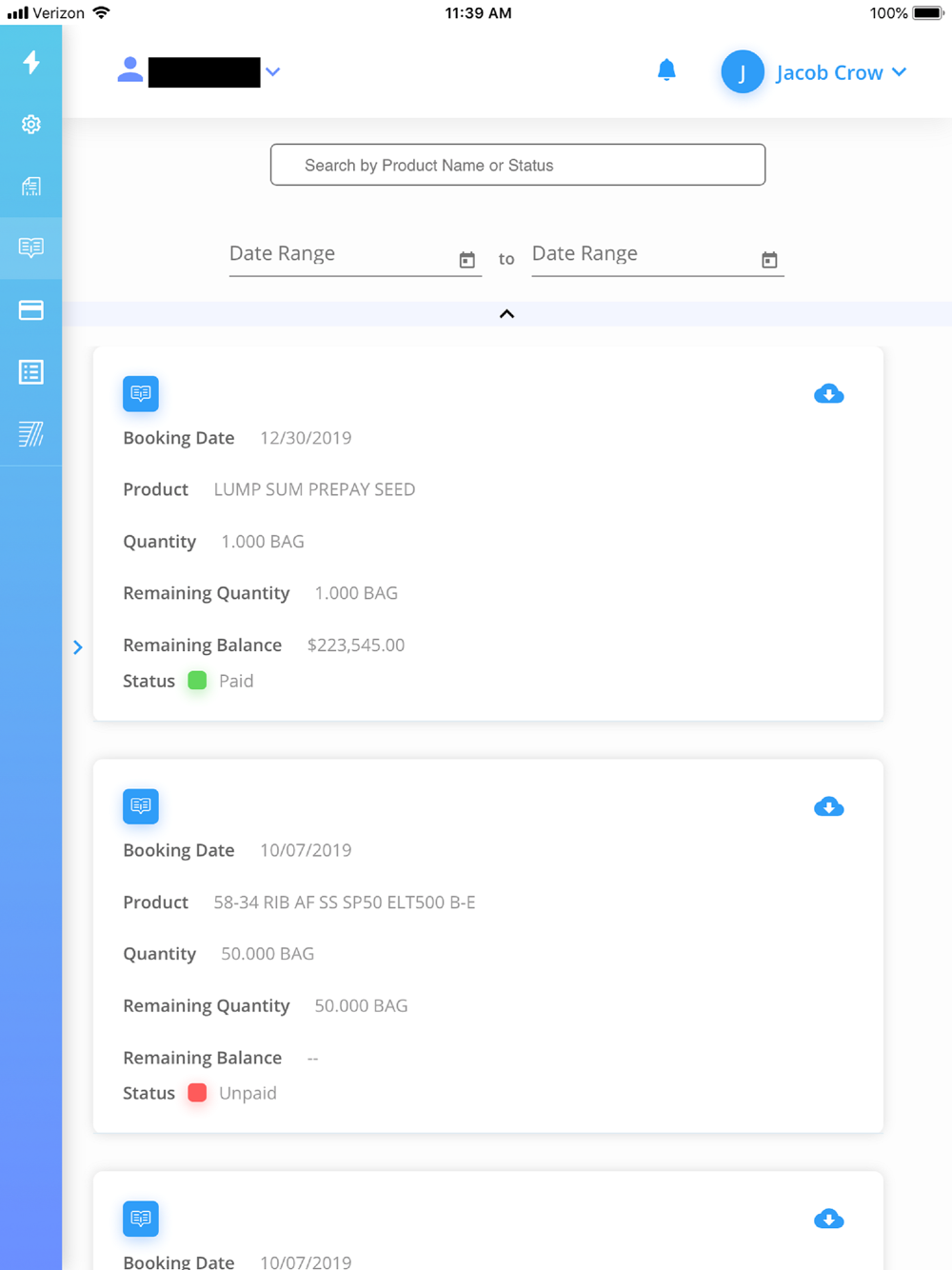
Task: Open the notifications bell
Action: click(666, 69)
